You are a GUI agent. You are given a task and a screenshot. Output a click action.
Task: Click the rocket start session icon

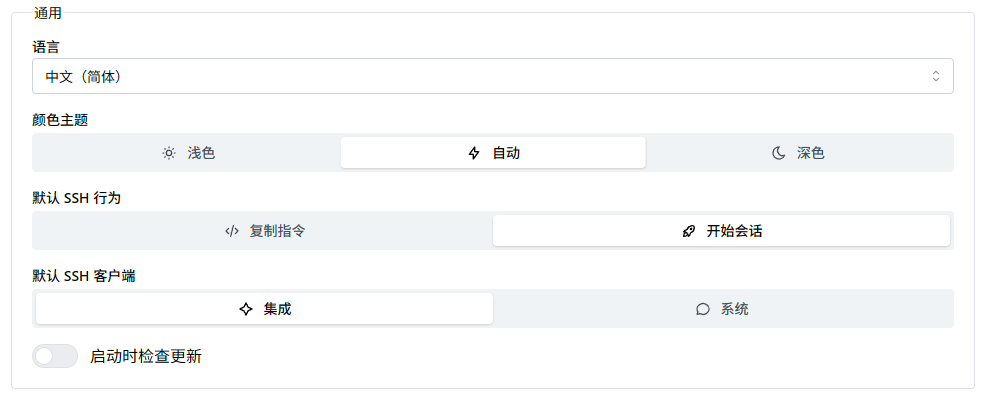click(688, 231)
